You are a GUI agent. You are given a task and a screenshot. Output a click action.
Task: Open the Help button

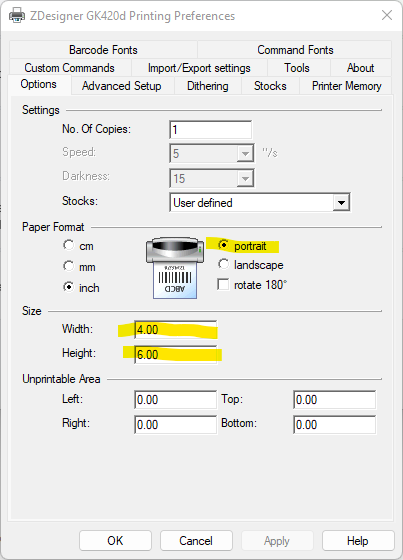tap(358, 541)
